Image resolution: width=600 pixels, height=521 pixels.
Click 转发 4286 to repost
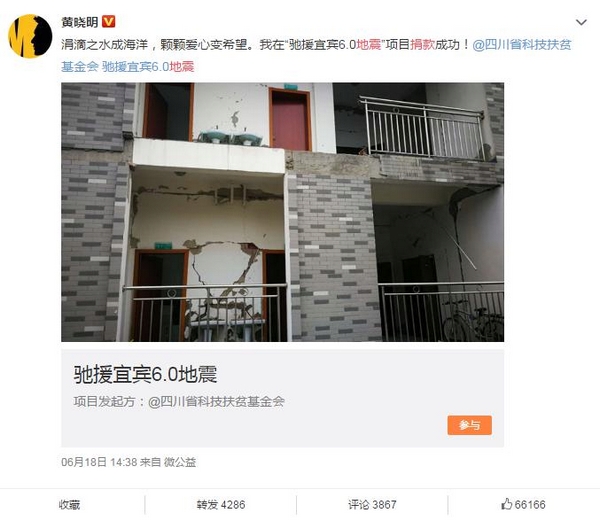[x=220, y=505]
